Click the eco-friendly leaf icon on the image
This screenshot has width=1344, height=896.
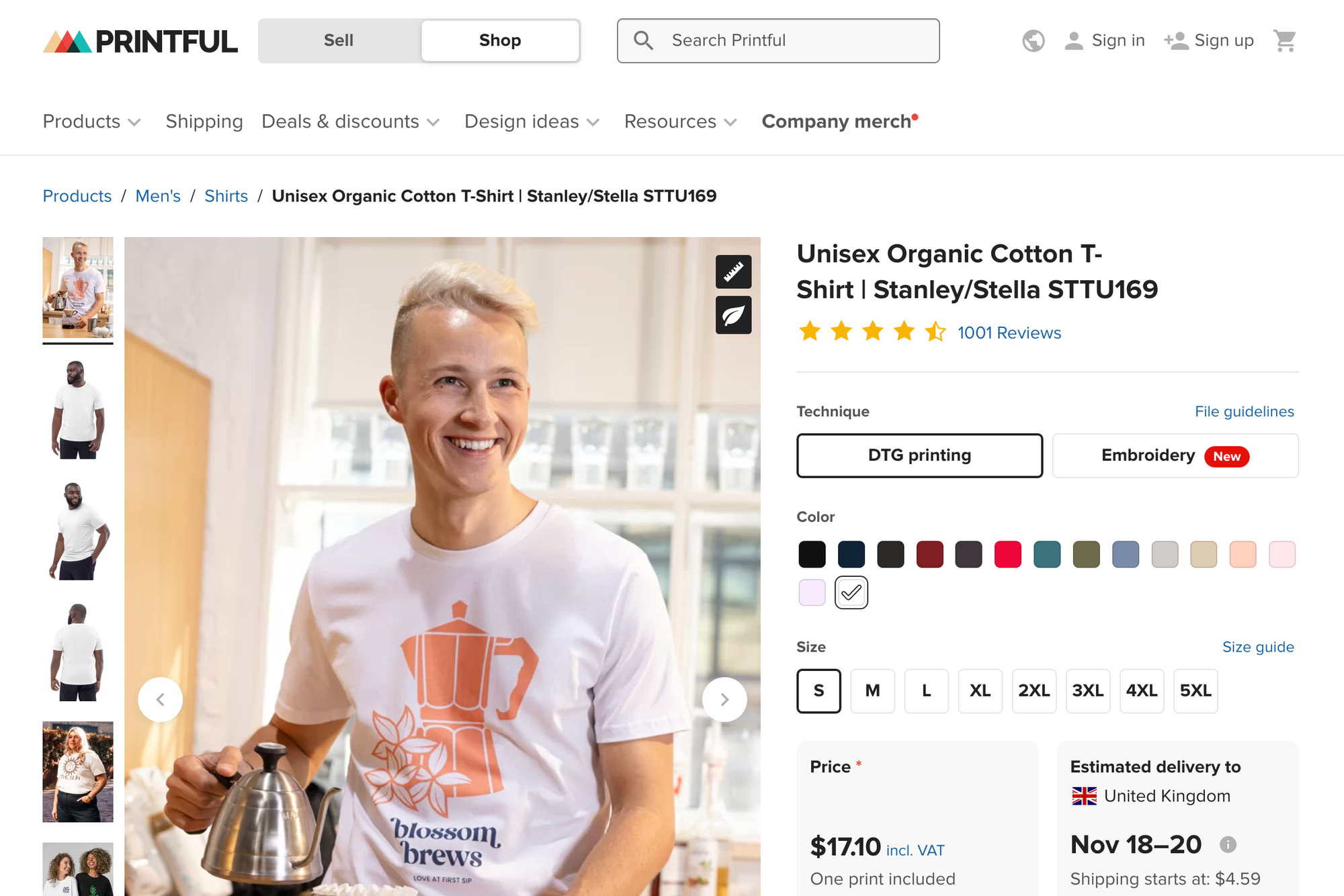click(733, 315)
